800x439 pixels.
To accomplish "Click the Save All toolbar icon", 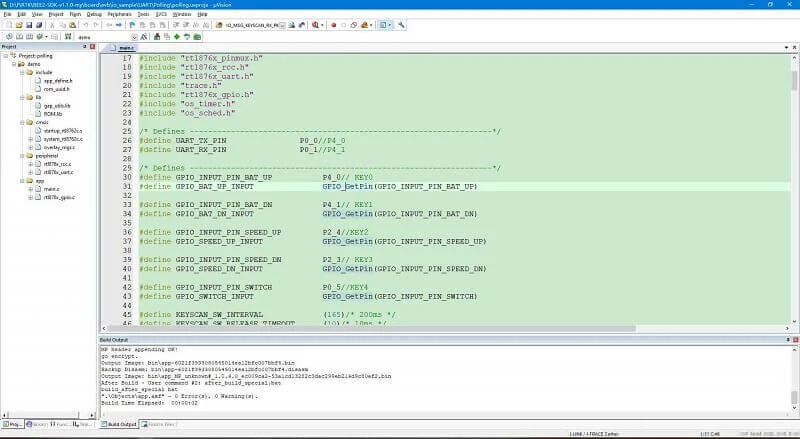I will 38,25.
